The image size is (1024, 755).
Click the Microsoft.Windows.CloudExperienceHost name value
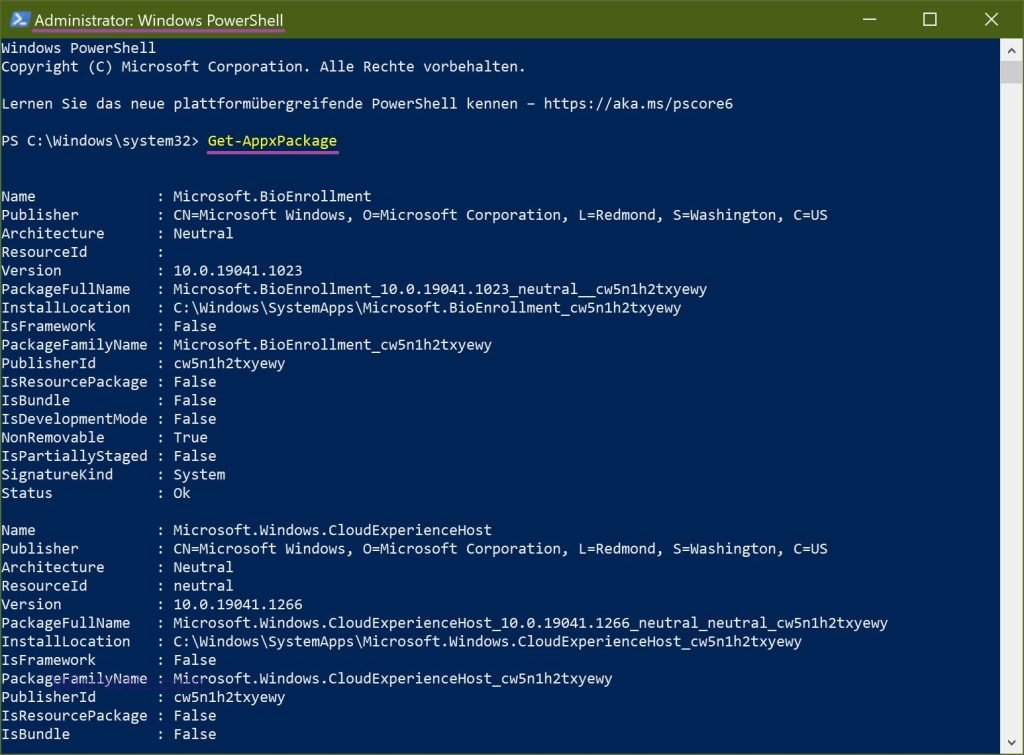pyautogui.click(x=332, y=530)
